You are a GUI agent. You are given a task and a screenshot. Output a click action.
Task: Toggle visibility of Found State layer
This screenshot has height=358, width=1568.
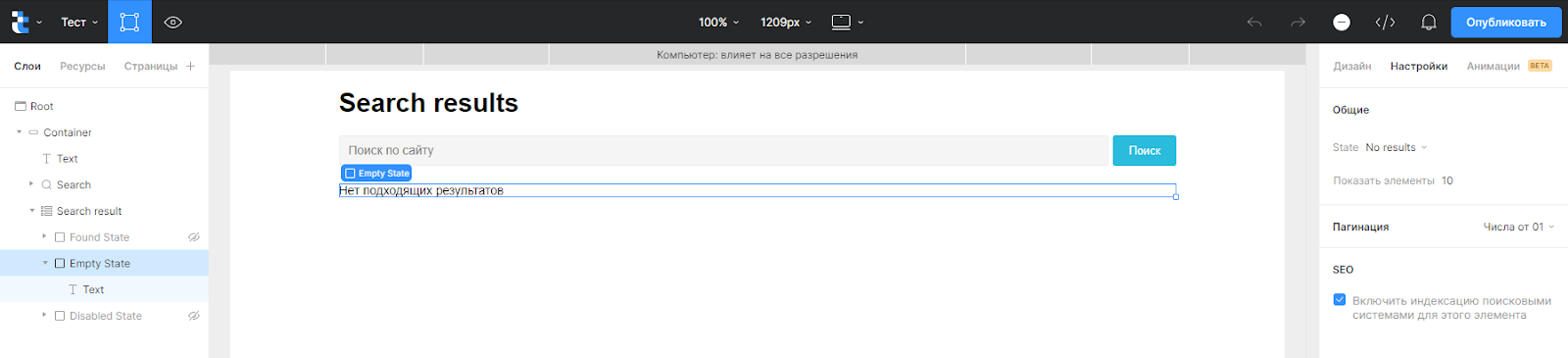pyautogui.click(x=194, y=237)
